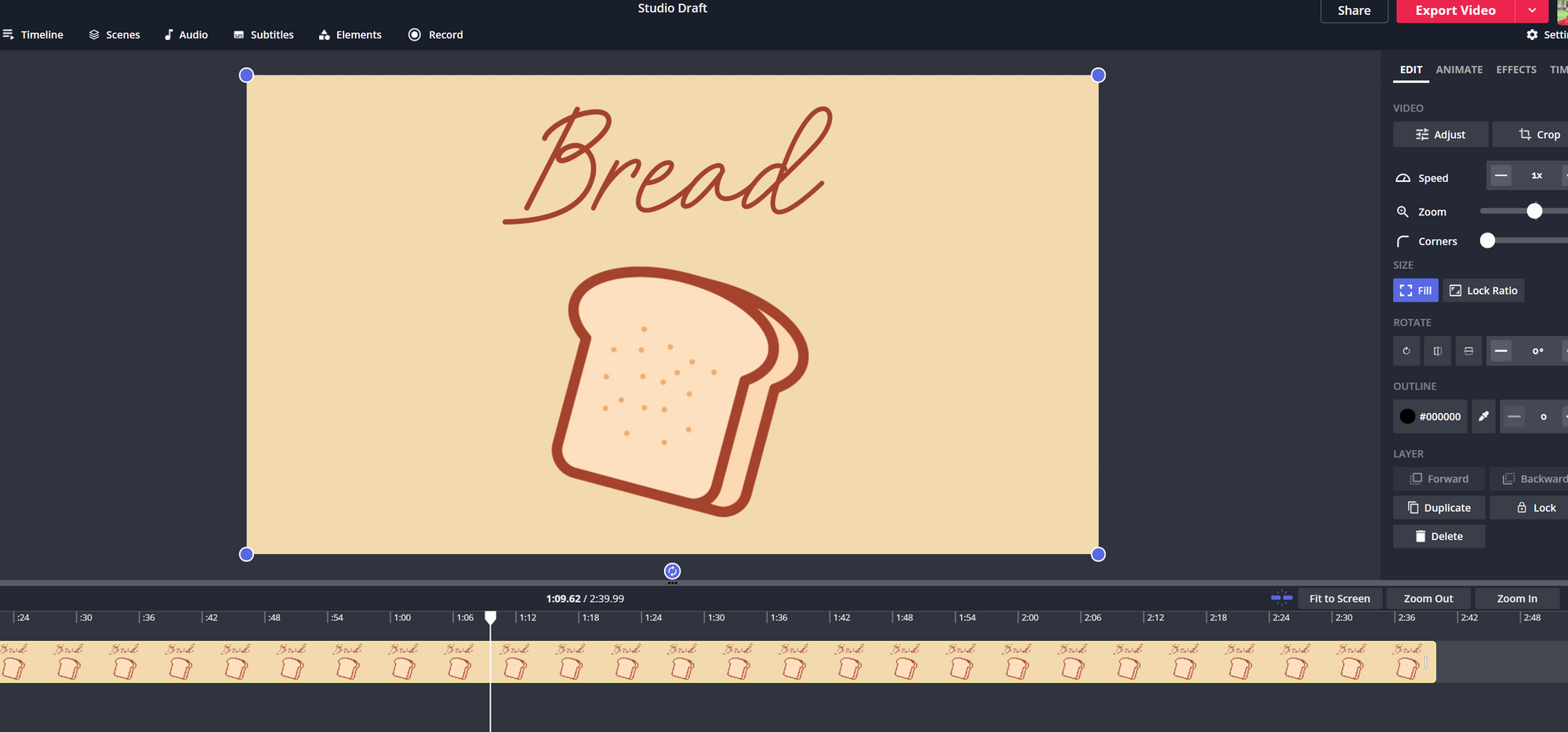The height and width of the screenshot is (732, 1568).
Task: Switch to the ANIMATE tab
Action: 1458,70
